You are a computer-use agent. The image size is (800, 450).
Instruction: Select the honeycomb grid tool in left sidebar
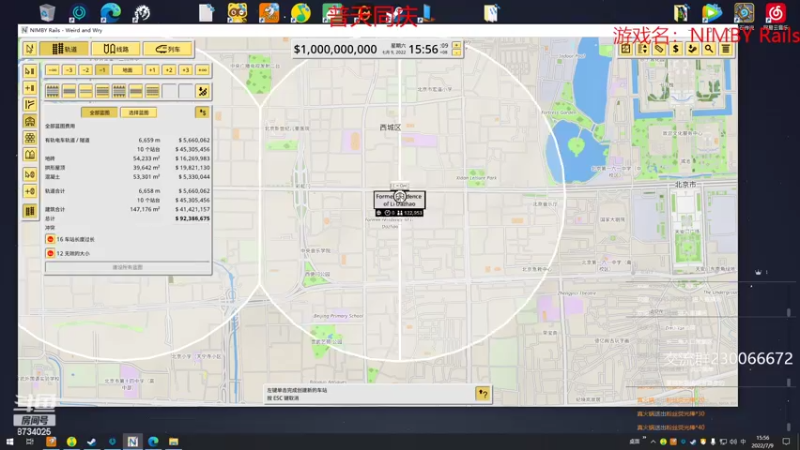(30, 138)
